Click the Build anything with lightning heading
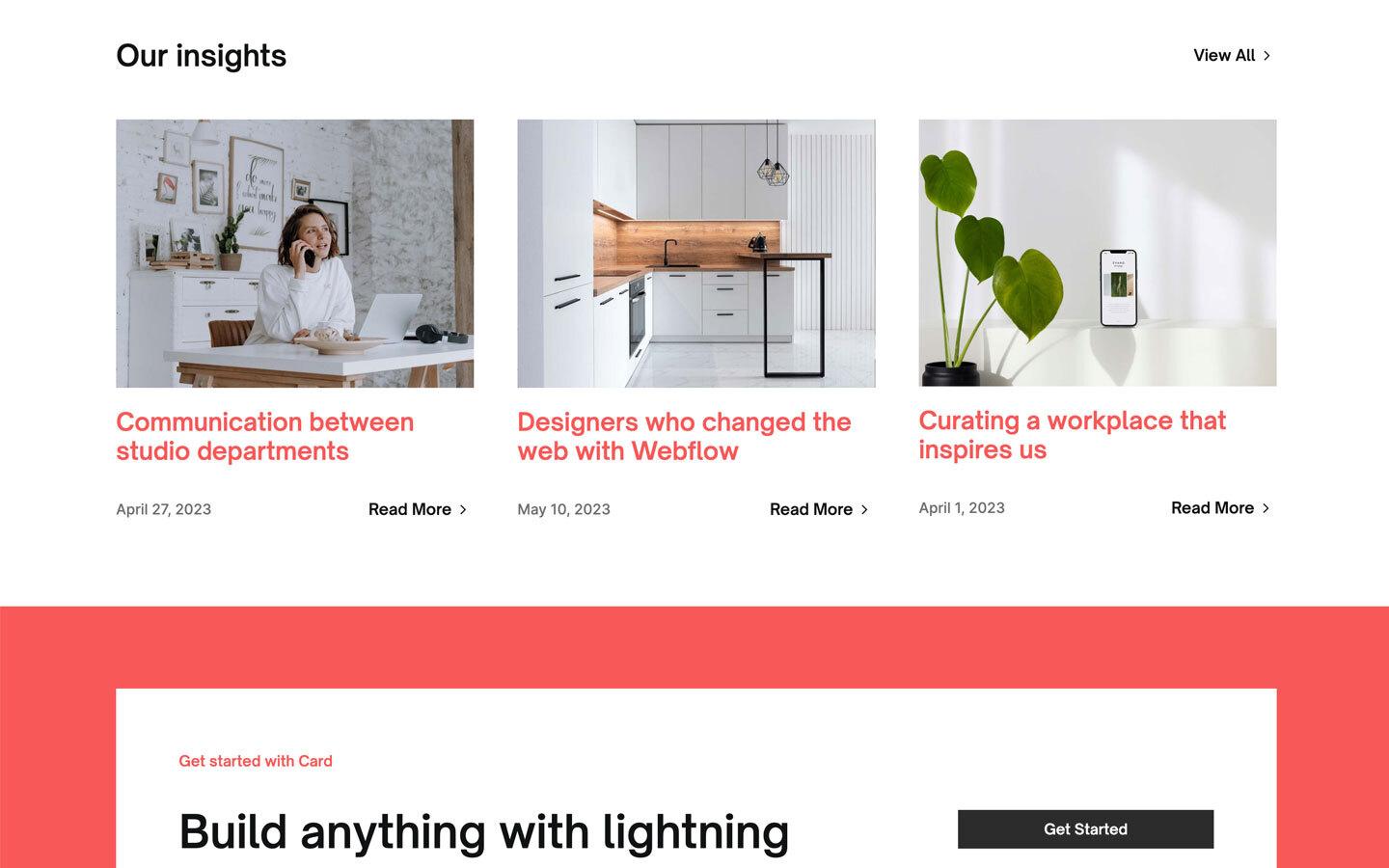This screenshot has width=1389, height=868. click(x=484, y=830)
